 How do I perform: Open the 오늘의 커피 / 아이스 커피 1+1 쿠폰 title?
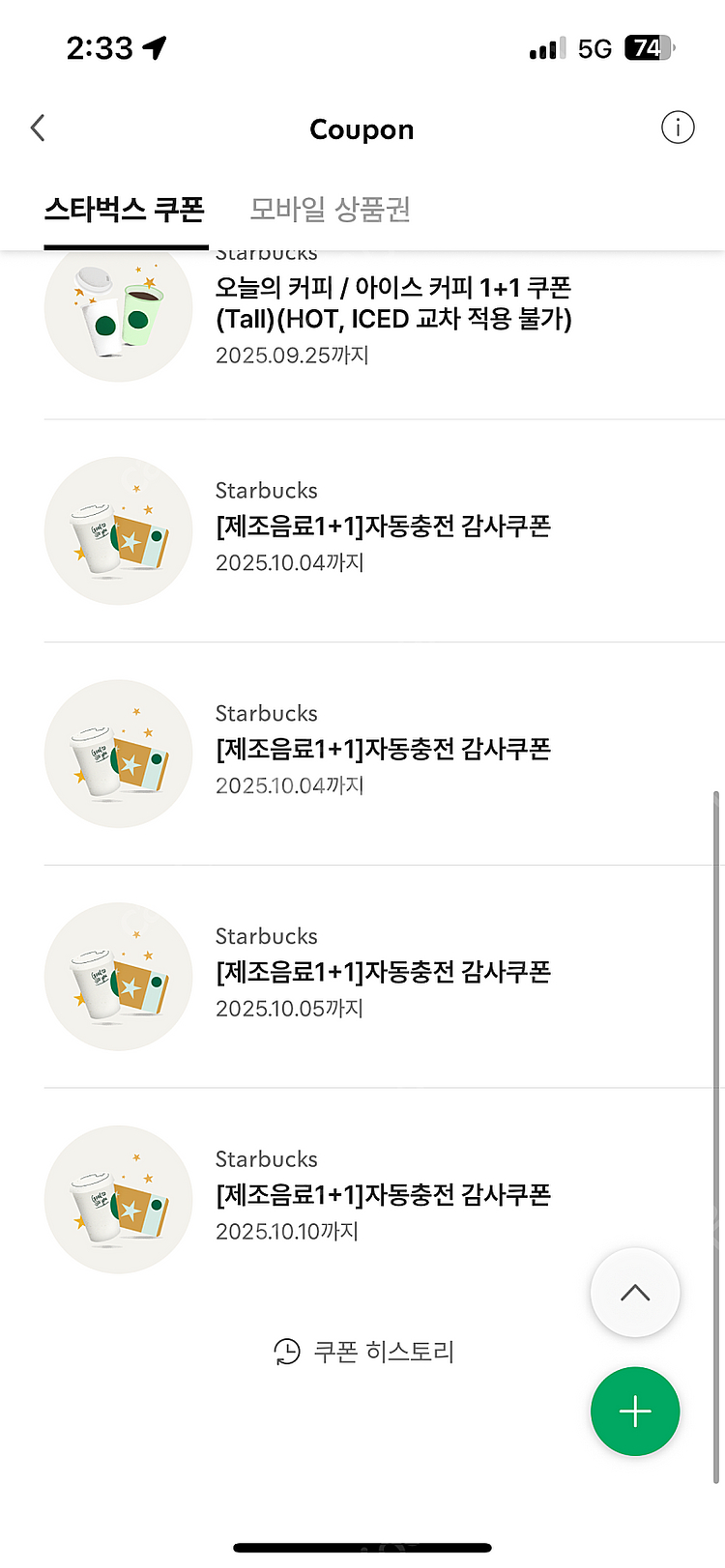pos(393,302)
